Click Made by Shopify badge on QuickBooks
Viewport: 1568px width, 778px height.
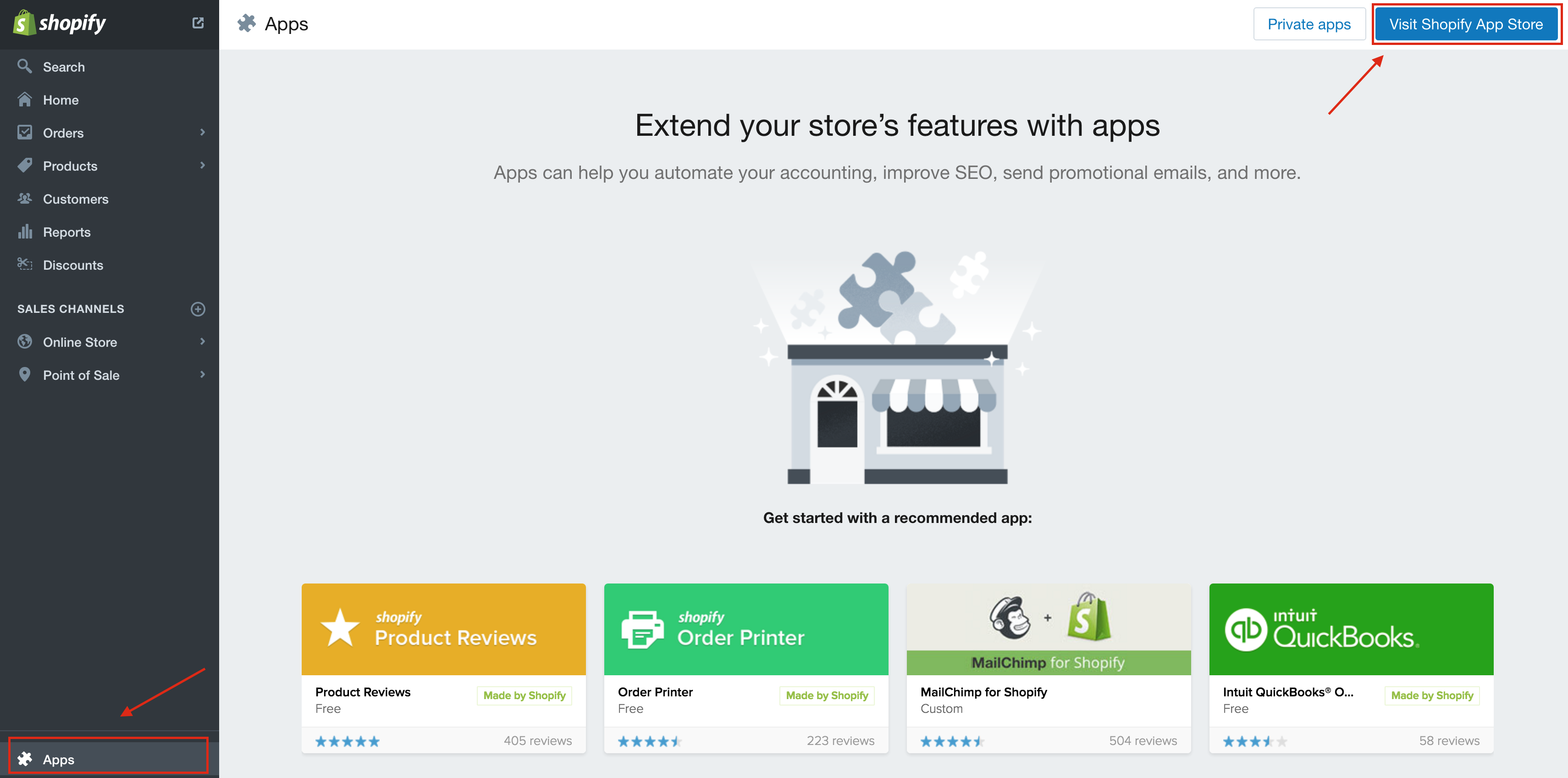coord(1432,695)
